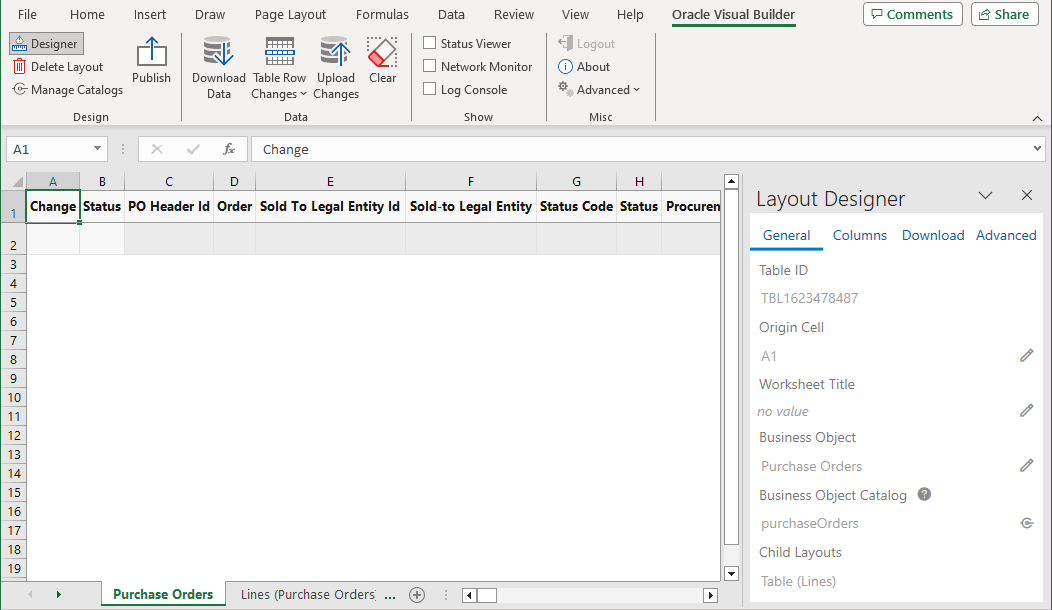Enable the Status Viewer checkbox
Viewport: 1052px width, 610px height.
[432, 43]
